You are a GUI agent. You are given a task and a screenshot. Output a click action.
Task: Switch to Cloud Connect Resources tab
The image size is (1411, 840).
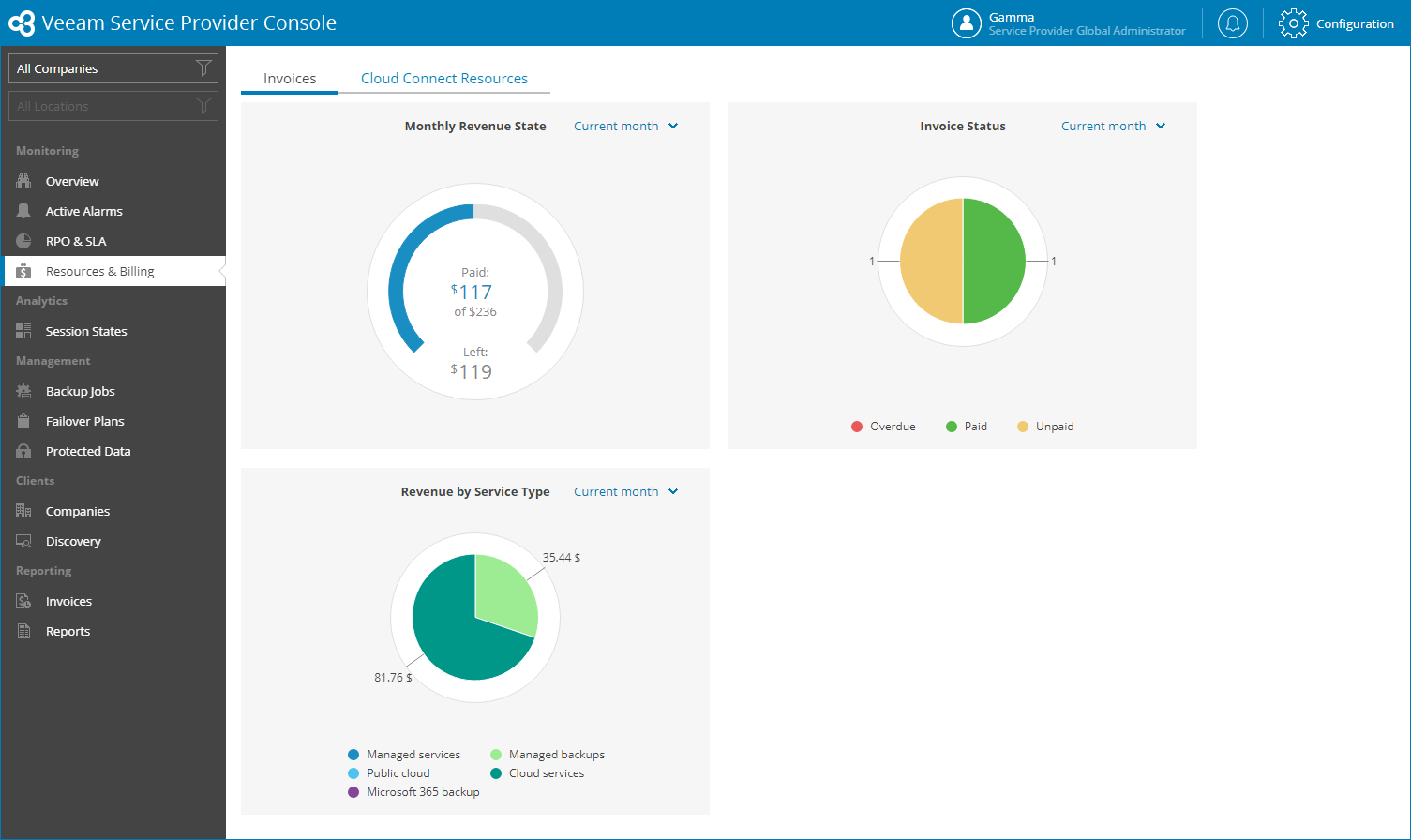(444, 79)
